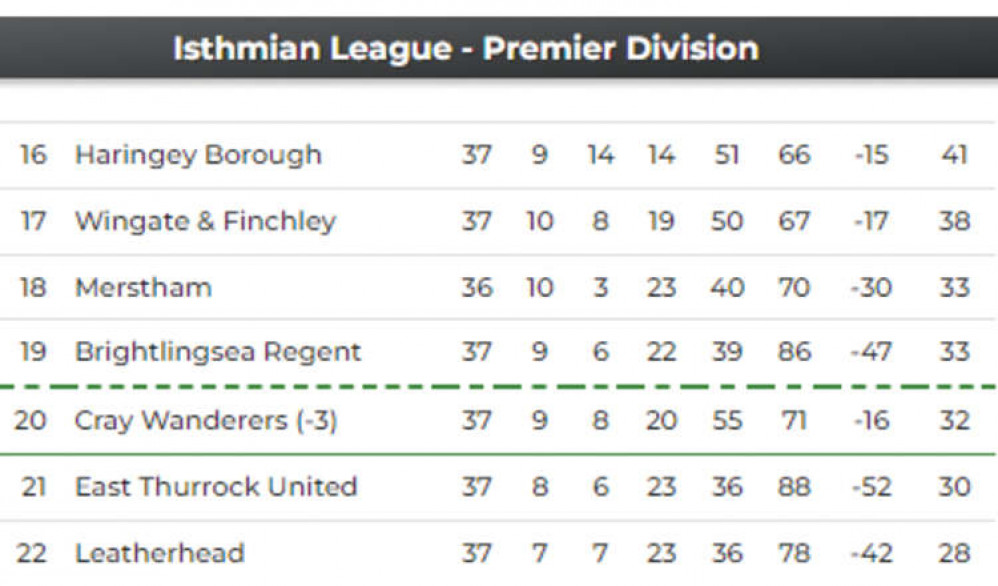Select the Haringey Borough team name
Image resolution: width=998 pixels, height=586 pixels.
point(198,155)
